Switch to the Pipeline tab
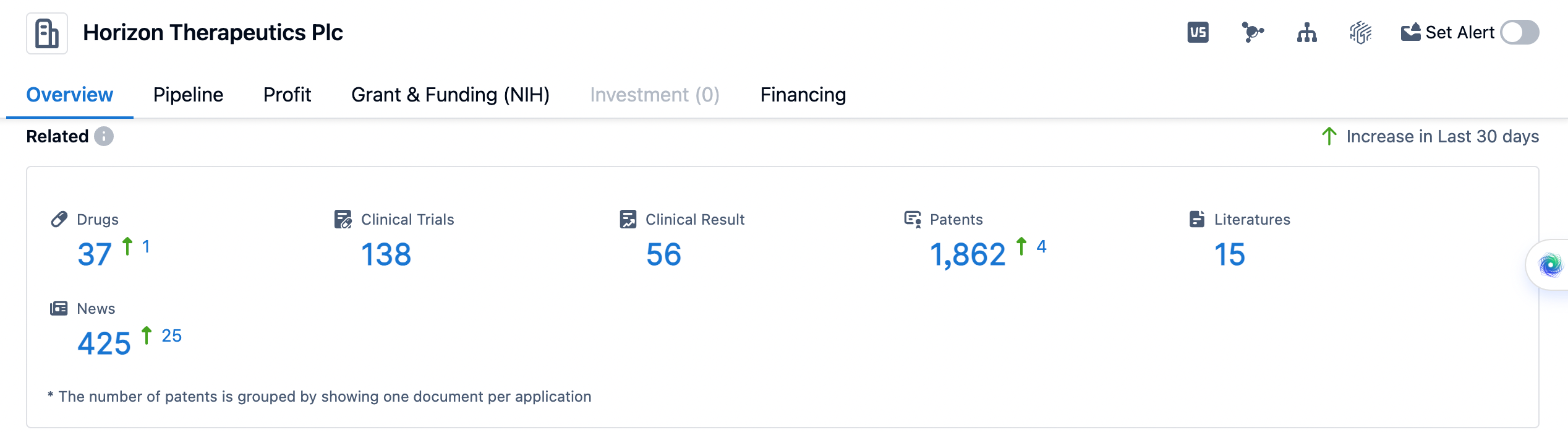The height and width of the screenshot is (432, 1568). click(x=188, y=95)
